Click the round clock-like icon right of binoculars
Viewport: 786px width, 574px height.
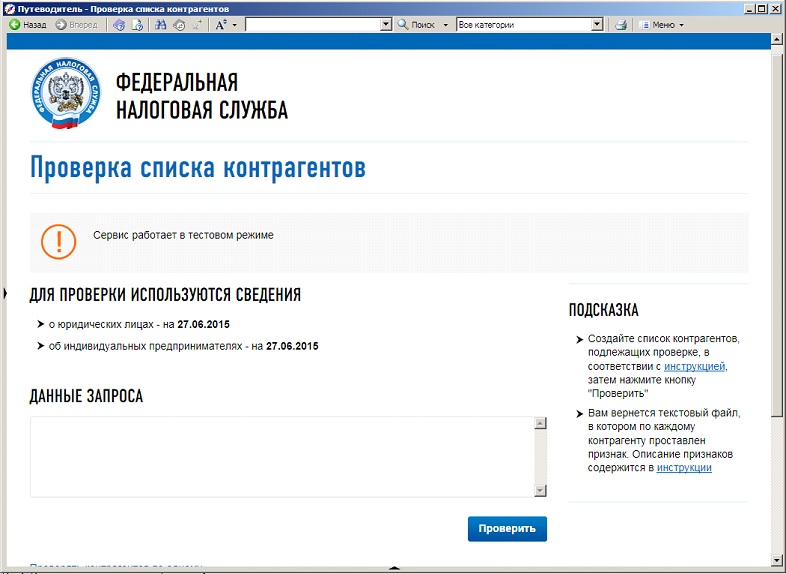pyautogui.click(x=178, y=24)
